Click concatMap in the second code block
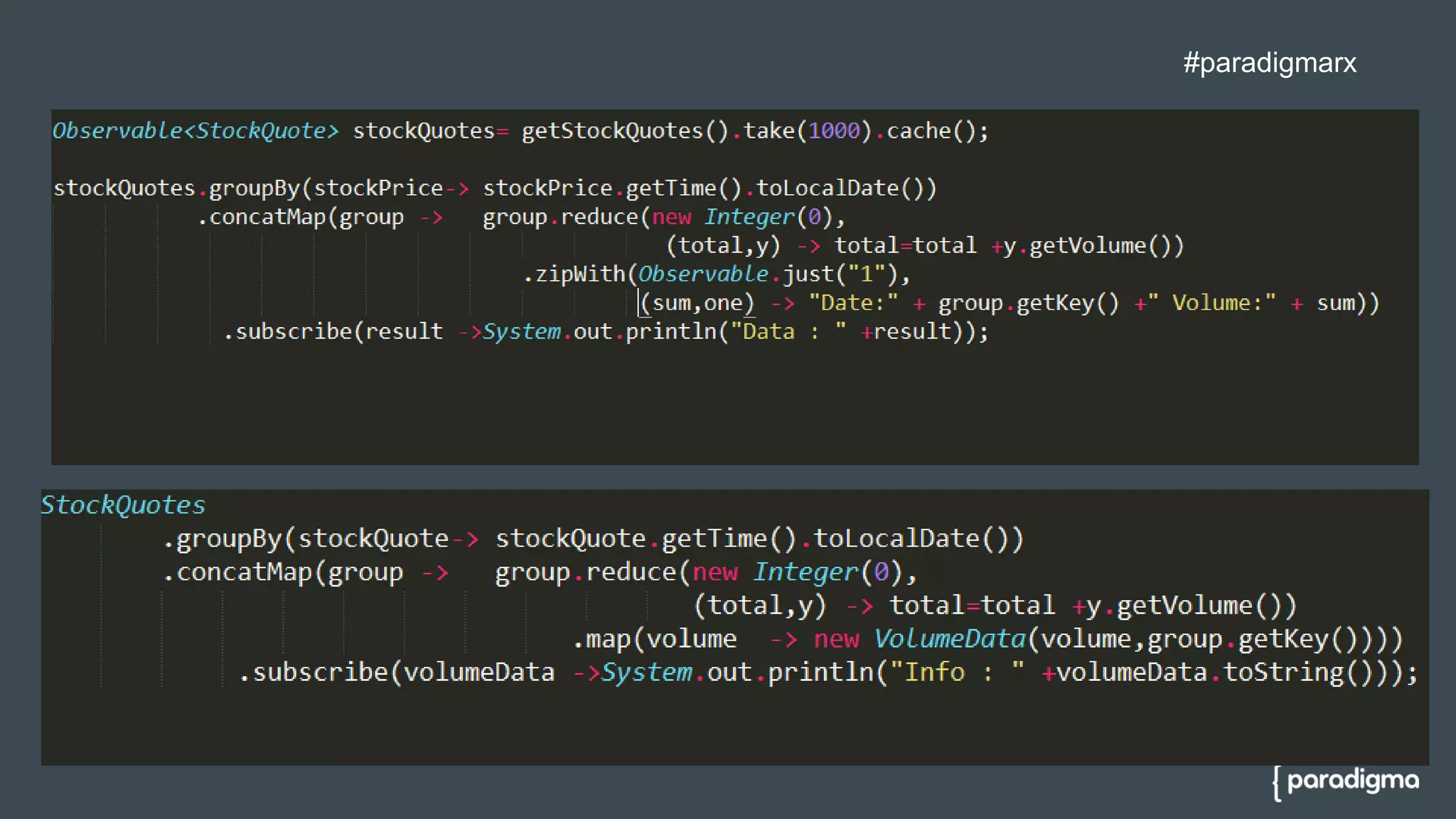The height and width of the screenshot is (819, 1456). (243, 572)
